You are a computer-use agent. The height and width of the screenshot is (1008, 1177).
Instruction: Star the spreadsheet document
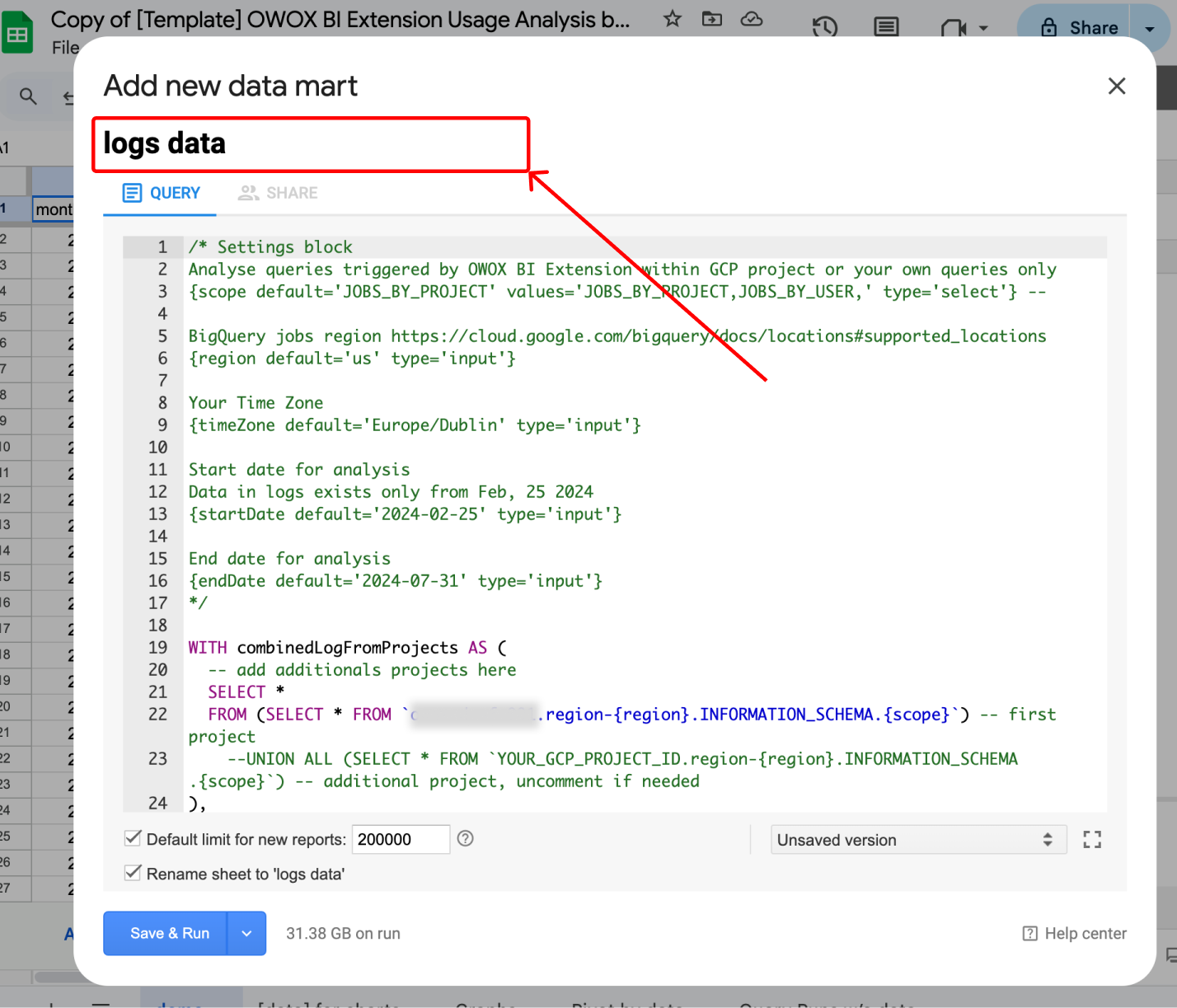[x=673, y=18]
